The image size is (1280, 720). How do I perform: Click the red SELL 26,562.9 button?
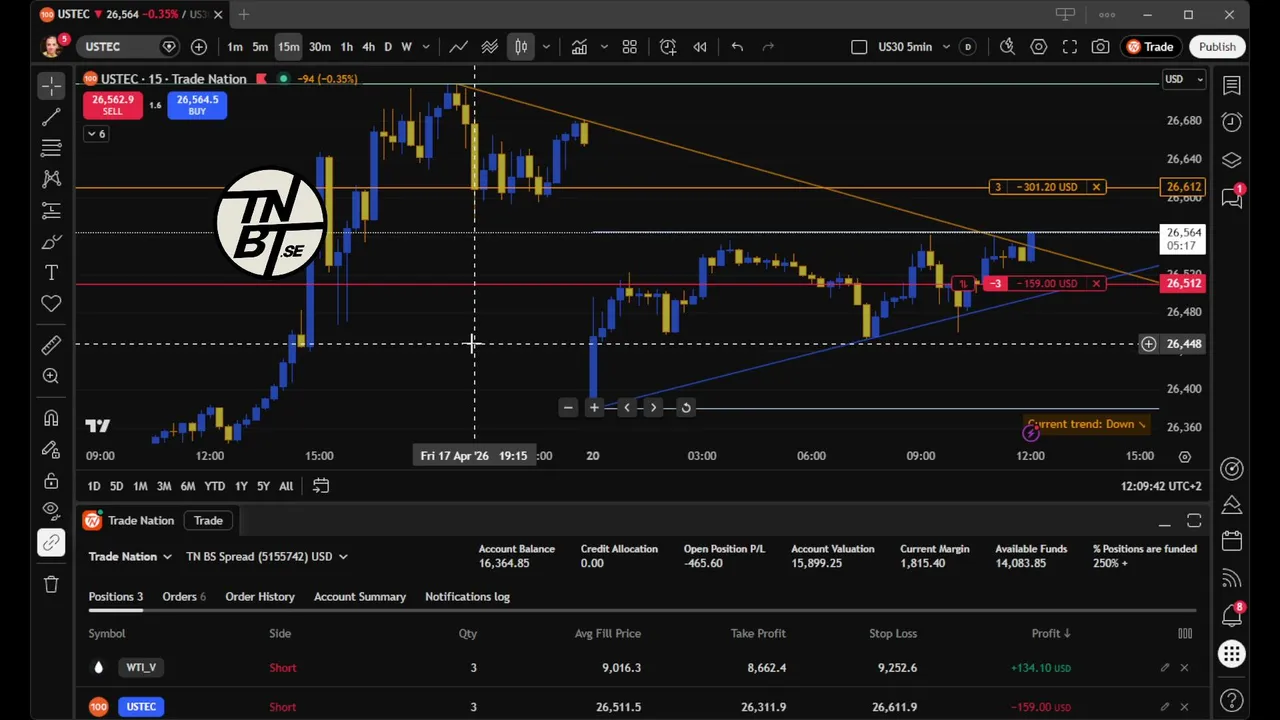tap(113, 105)
